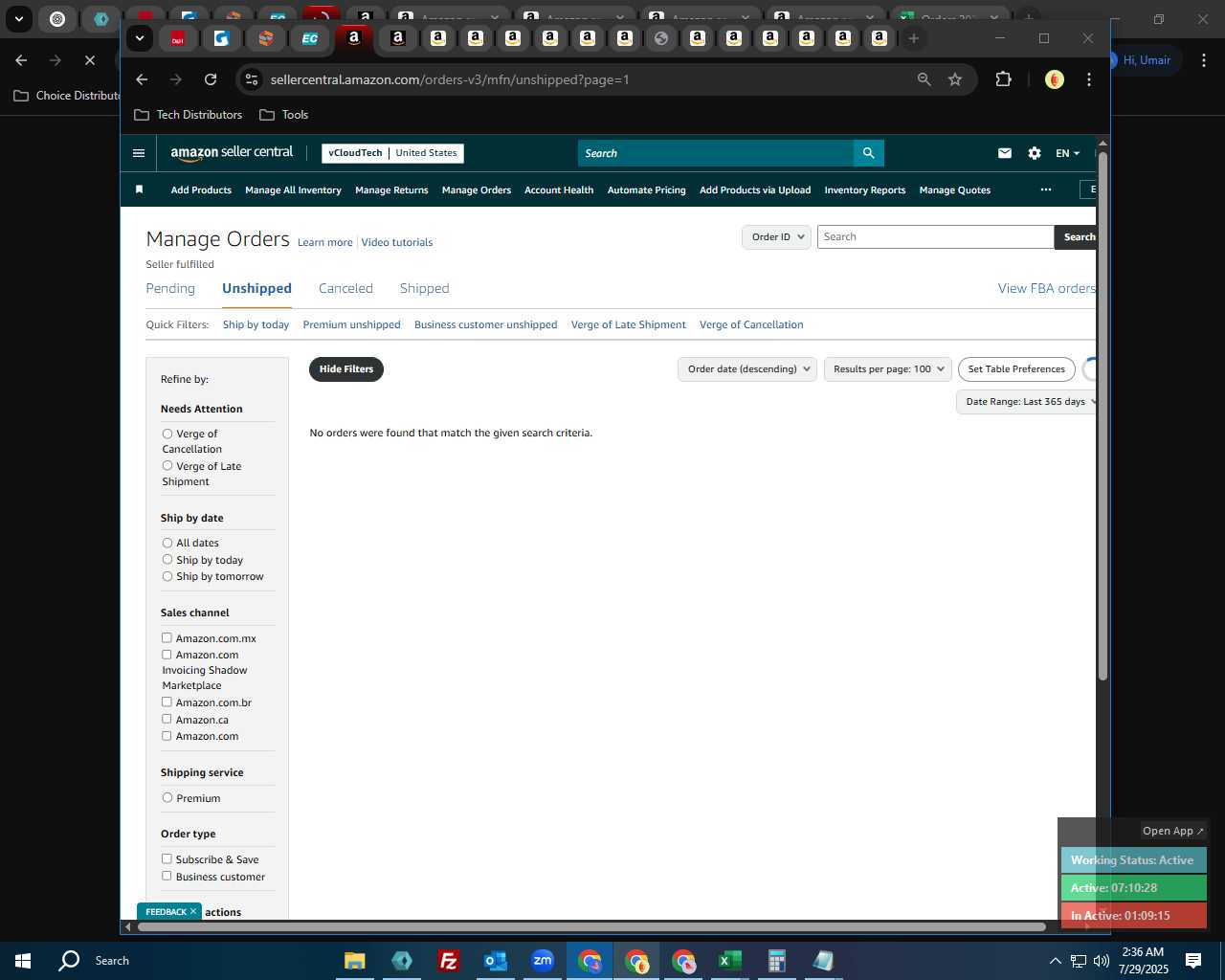This screenshot has height=980, width=1225.
Task: Open the Date Range: Last 365 days dropdown
Action: tap(1027, 402)
